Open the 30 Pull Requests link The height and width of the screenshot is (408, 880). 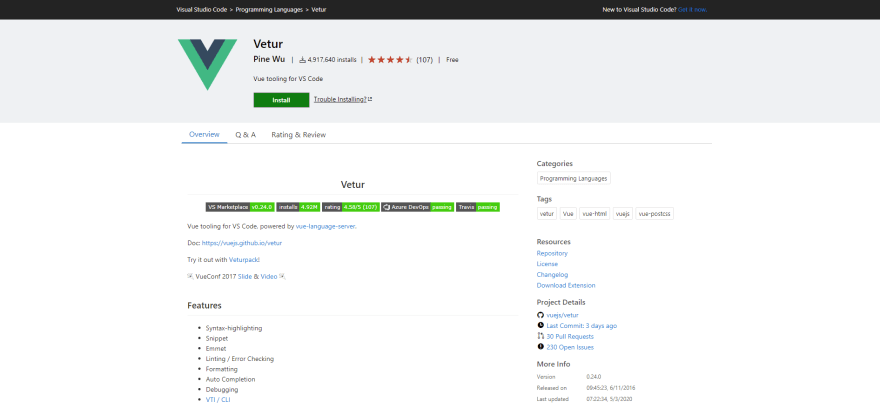click(570, 337)
